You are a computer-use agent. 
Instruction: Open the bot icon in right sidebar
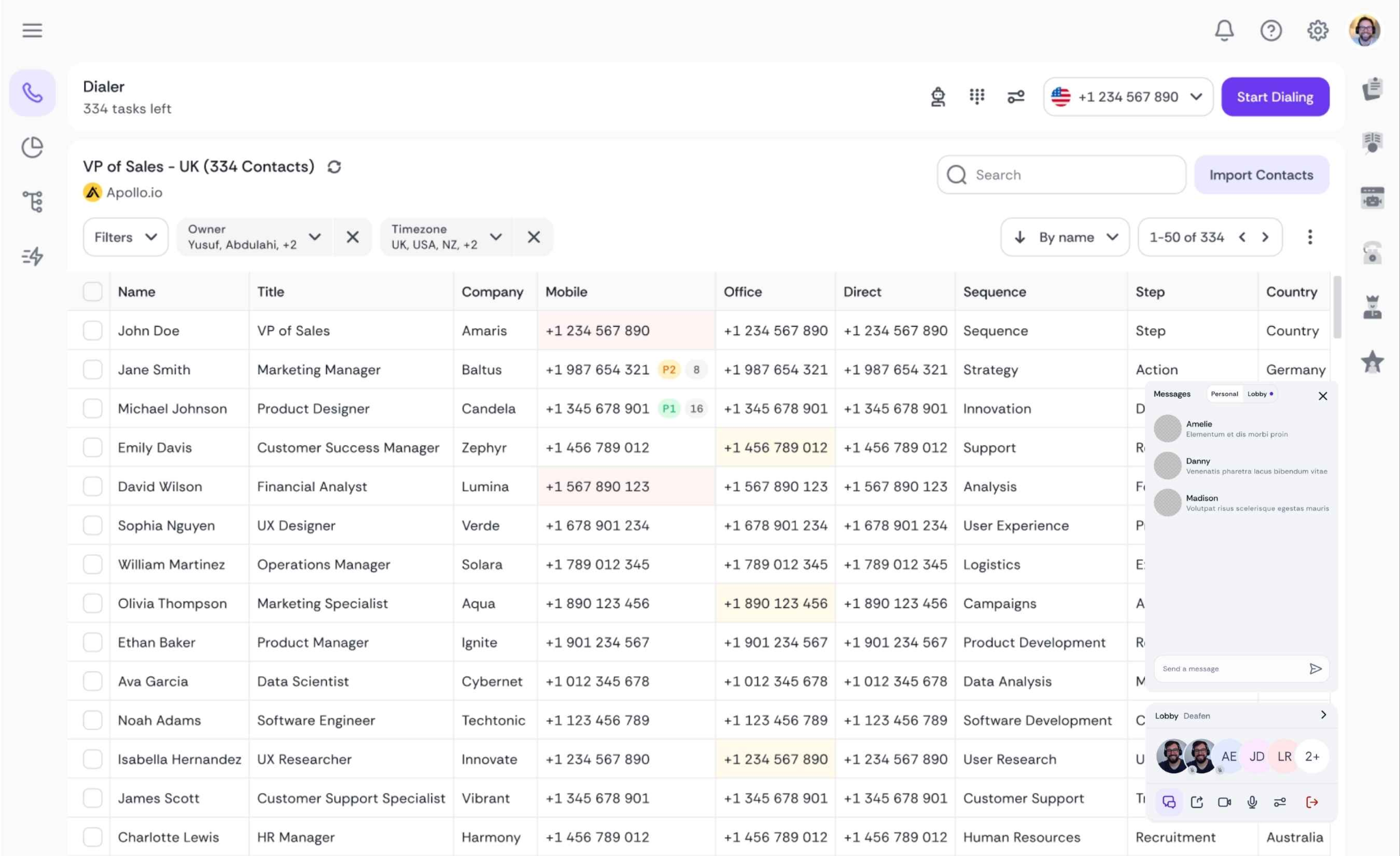[1372, 198]
